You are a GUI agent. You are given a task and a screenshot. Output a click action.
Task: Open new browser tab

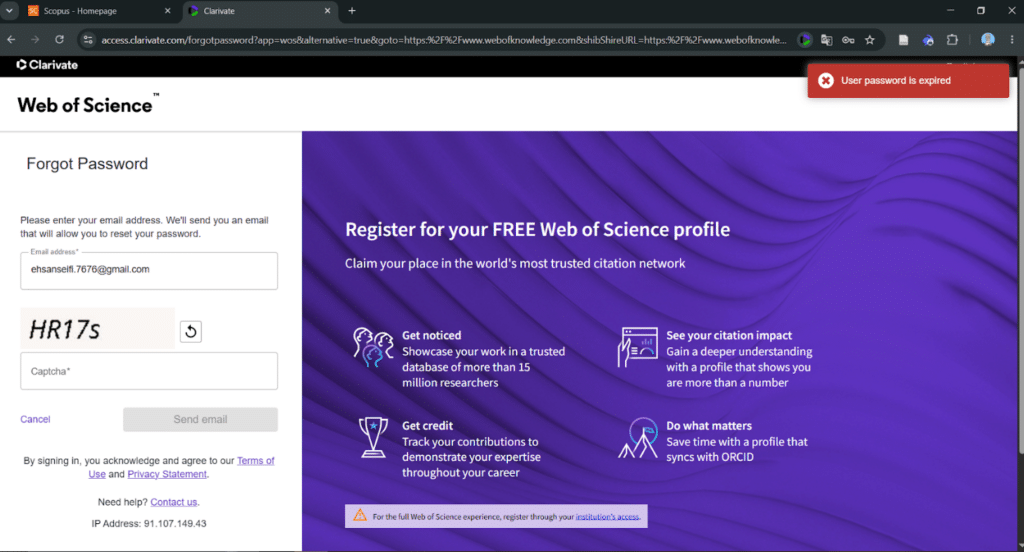[352, 10]
